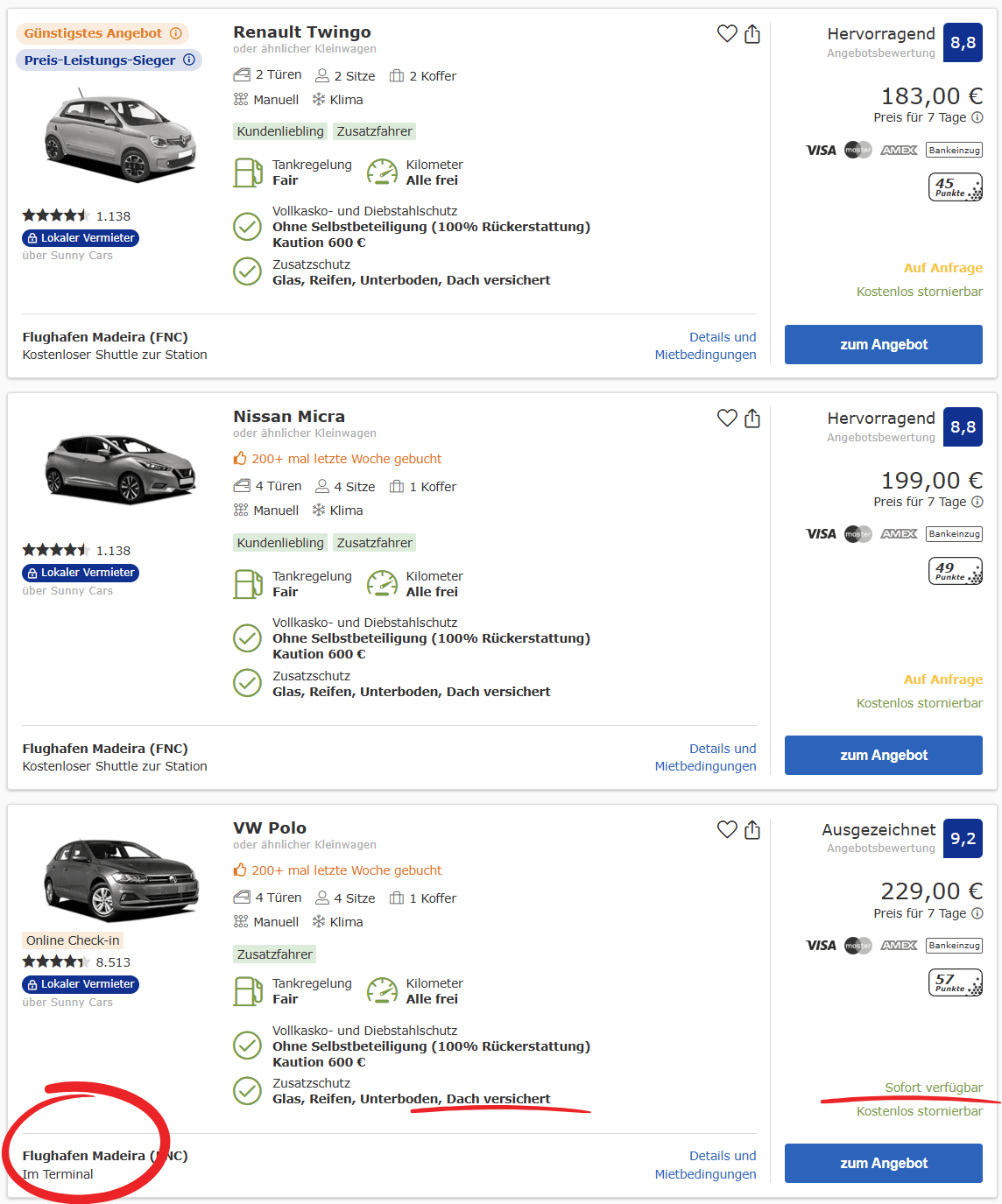Viewport: 1002px width, 1204px height.
Task: Open Details und Mietbedingungen for Renault Twingo
Action: pyautogui.click(x=706, y=346)
